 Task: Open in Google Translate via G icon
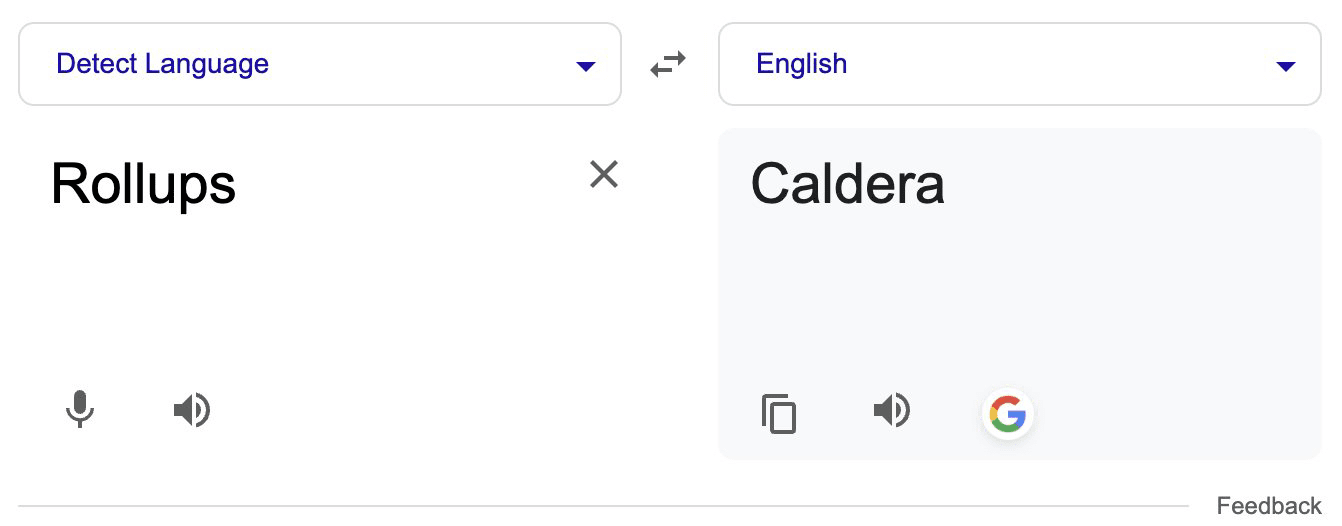[1008, 413]
